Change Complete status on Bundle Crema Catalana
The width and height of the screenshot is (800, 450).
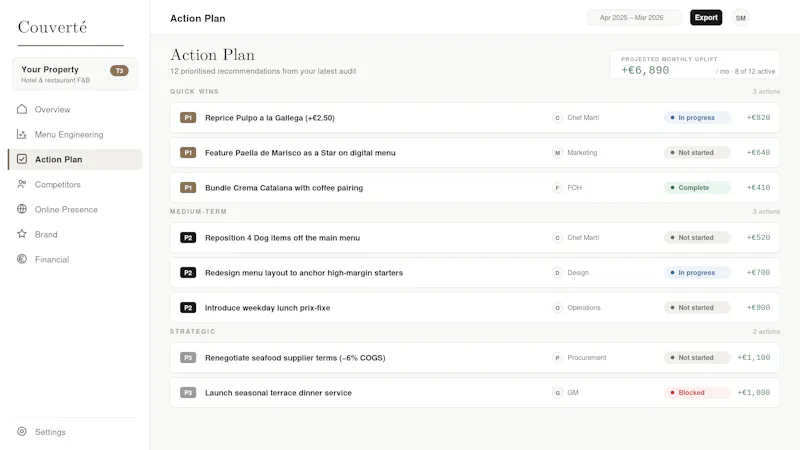(697, 188)
